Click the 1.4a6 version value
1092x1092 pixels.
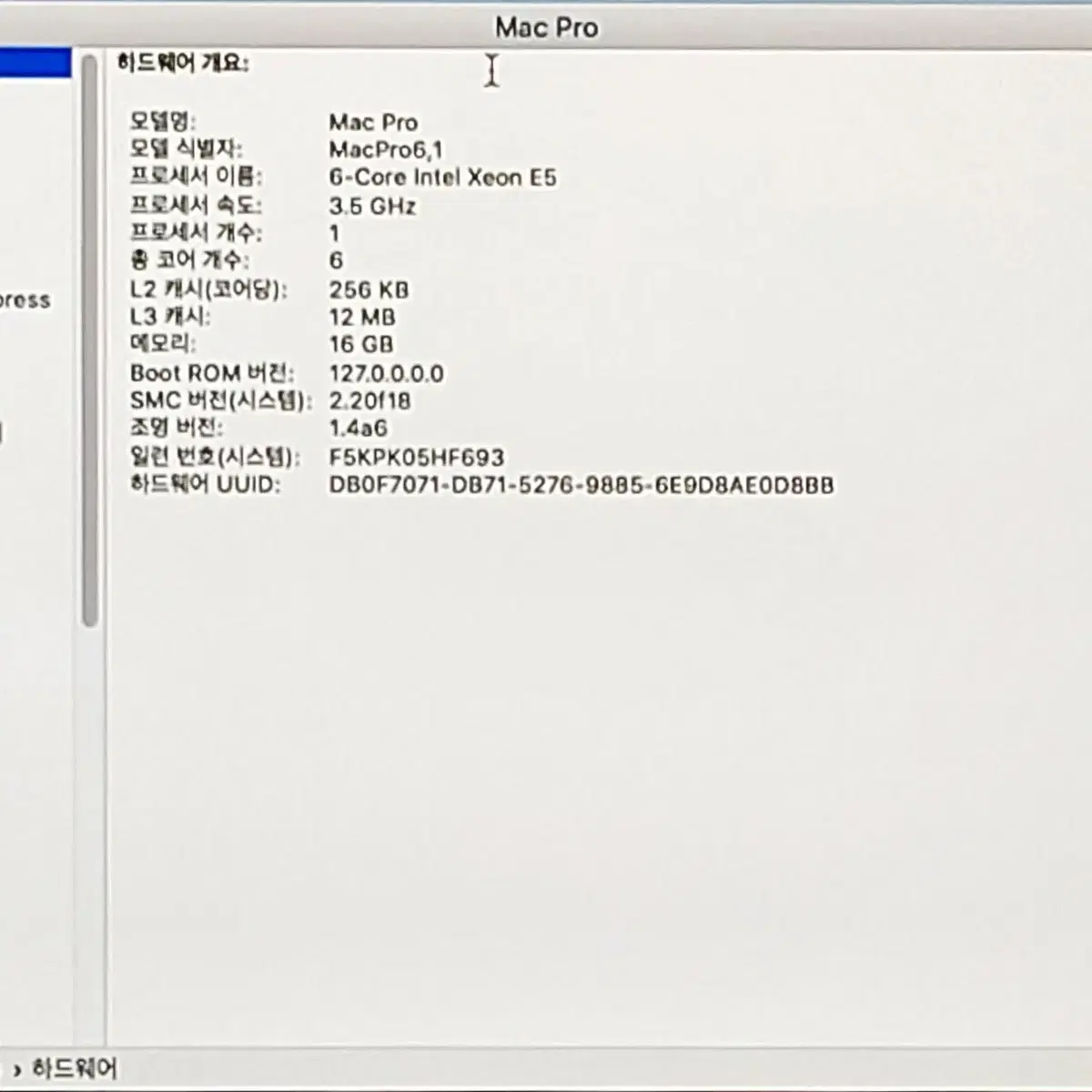358,428
